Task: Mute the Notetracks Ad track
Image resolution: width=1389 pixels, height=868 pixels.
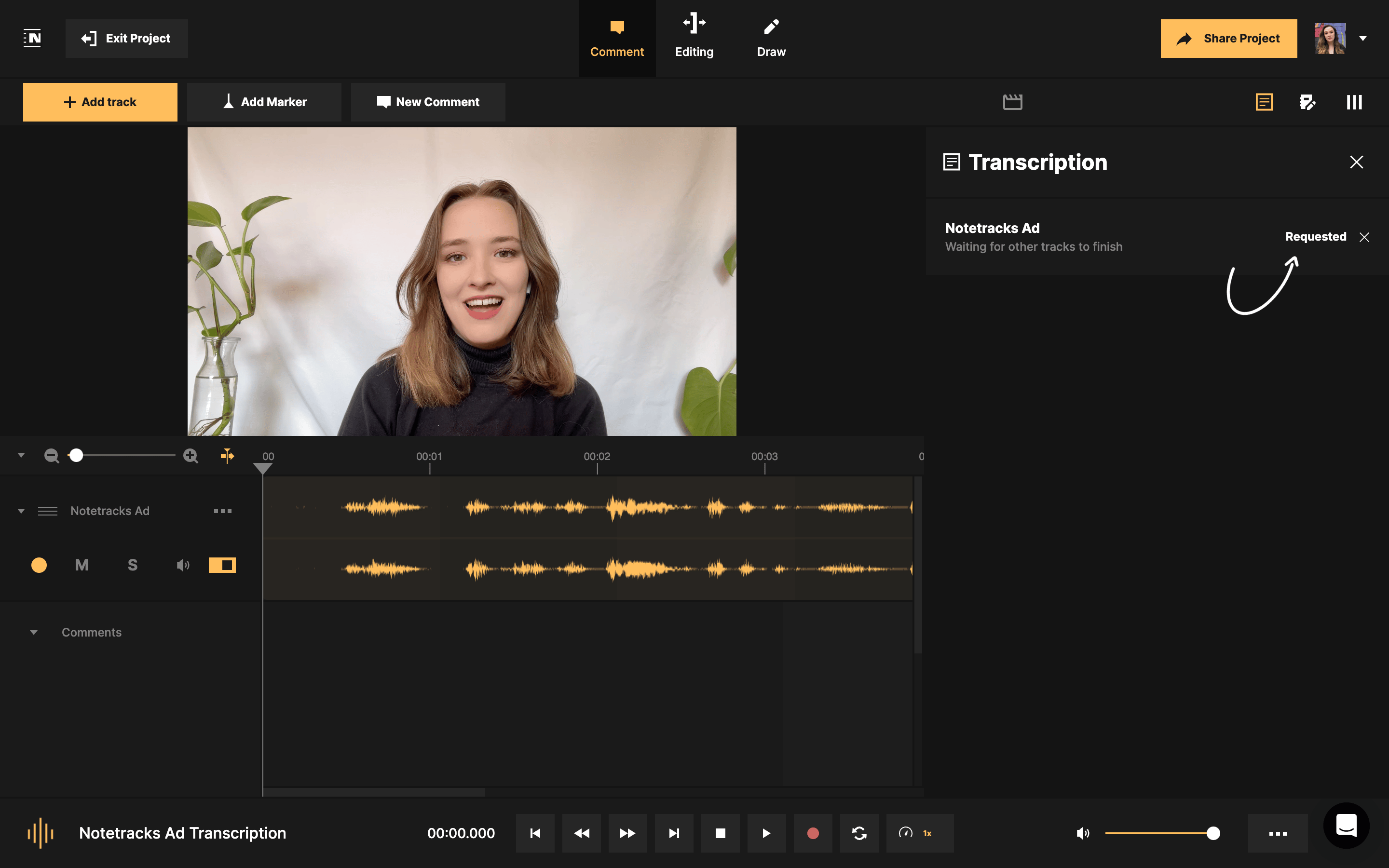Action: tap(82, 565)
